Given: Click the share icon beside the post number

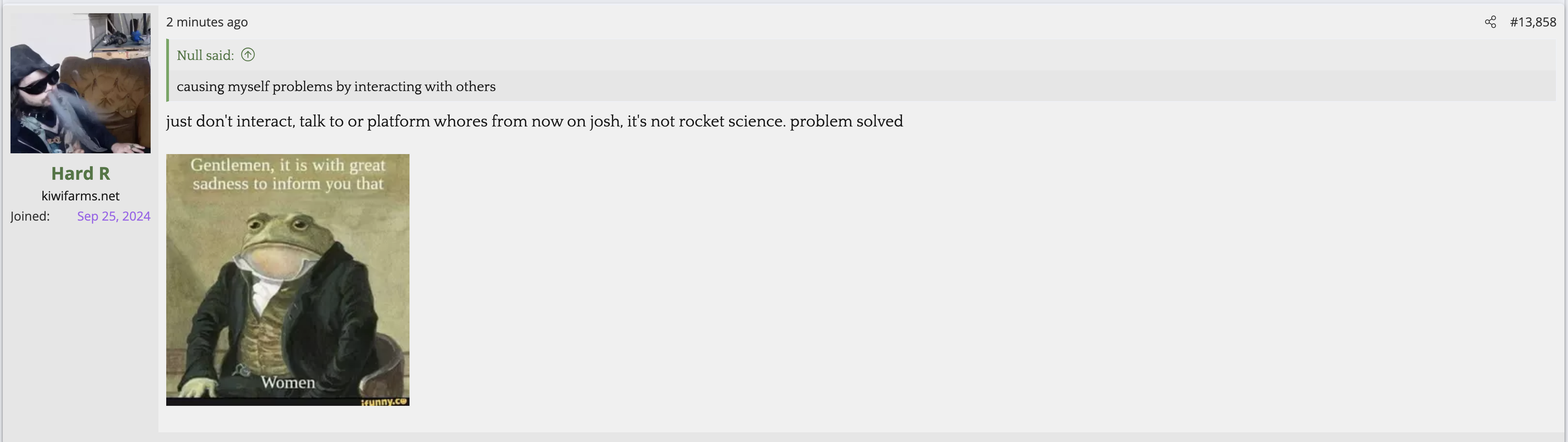Looking at the screenshot, I should [1490, 23].
